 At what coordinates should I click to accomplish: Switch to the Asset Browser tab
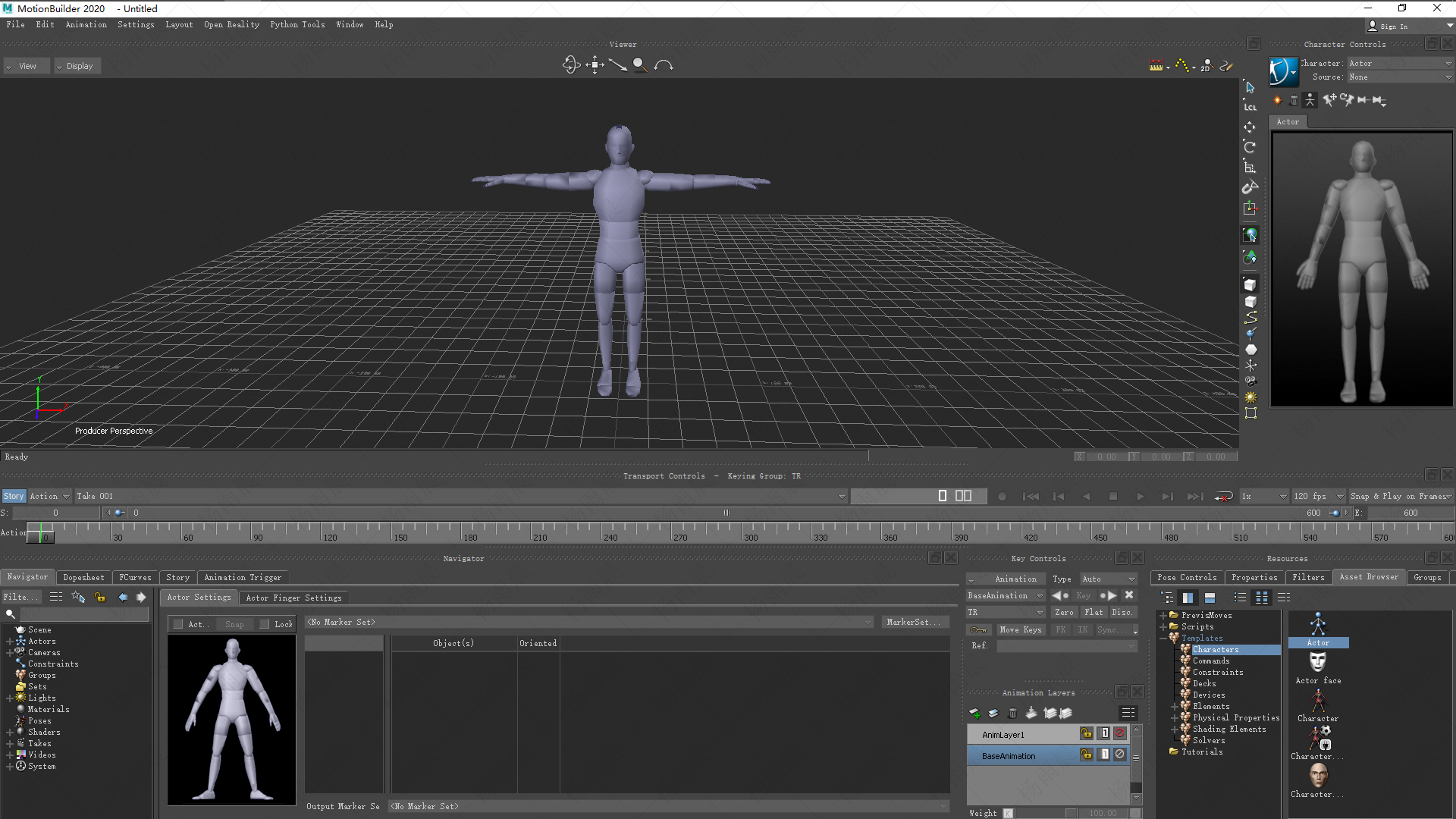[x=1369, y=577]
